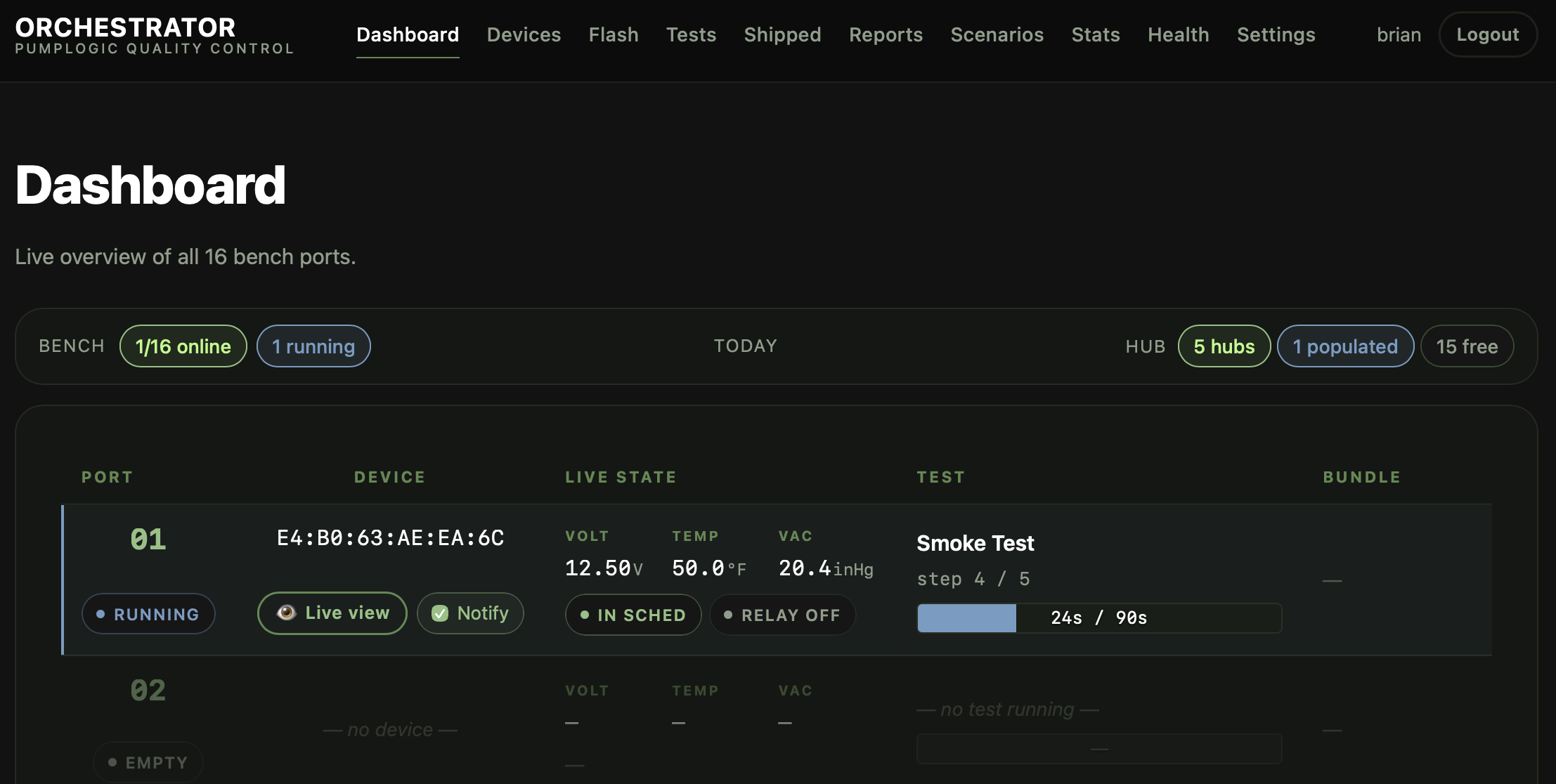Open the Flash tab
The height and width of the screenshot is (784, 1556).
pyautogui.click(x=614, y=34)
